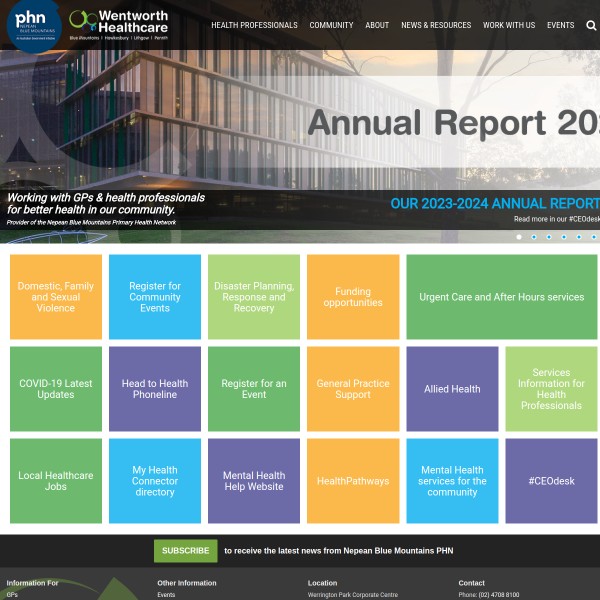Select the second carousel slide dot

coord(534,237)
